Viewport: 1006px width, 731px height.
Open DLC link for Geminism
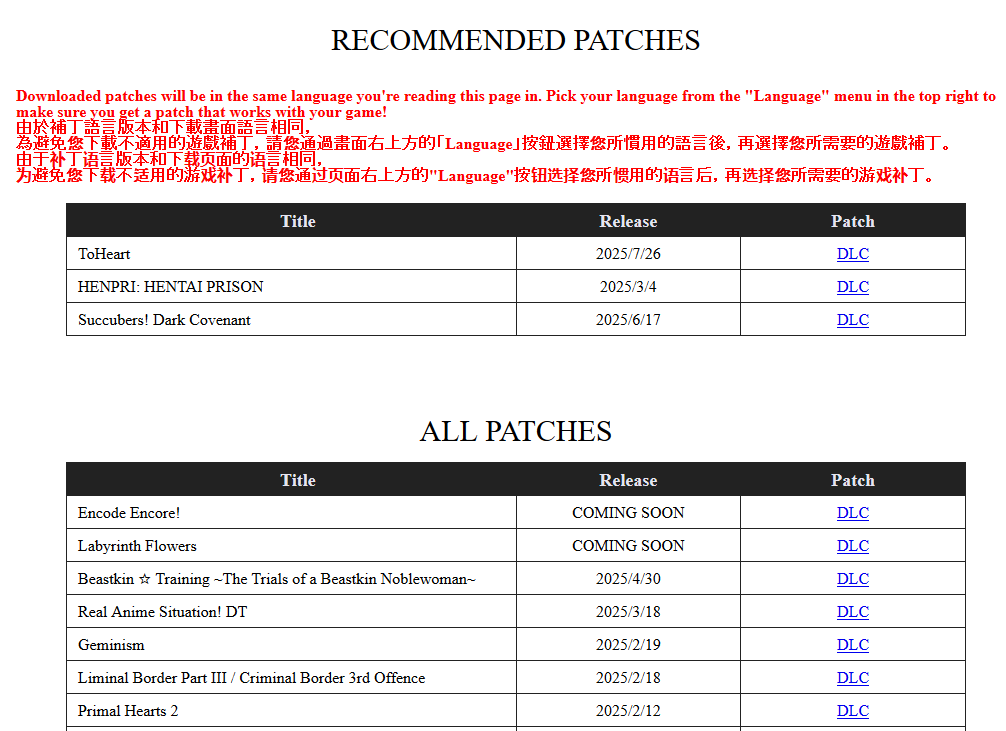(853, 645)
